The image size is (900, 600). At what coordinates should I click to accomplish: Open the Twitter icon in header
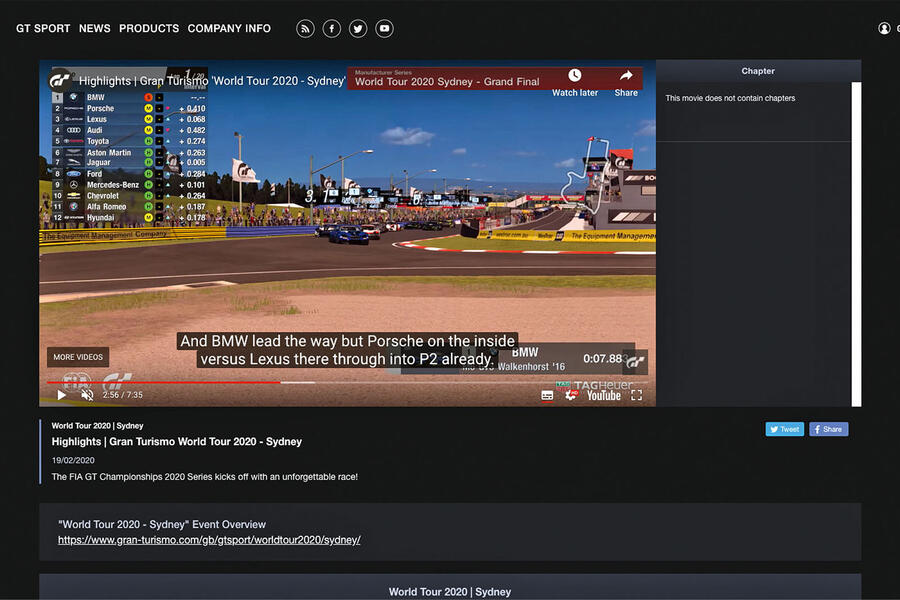point(358,28)
